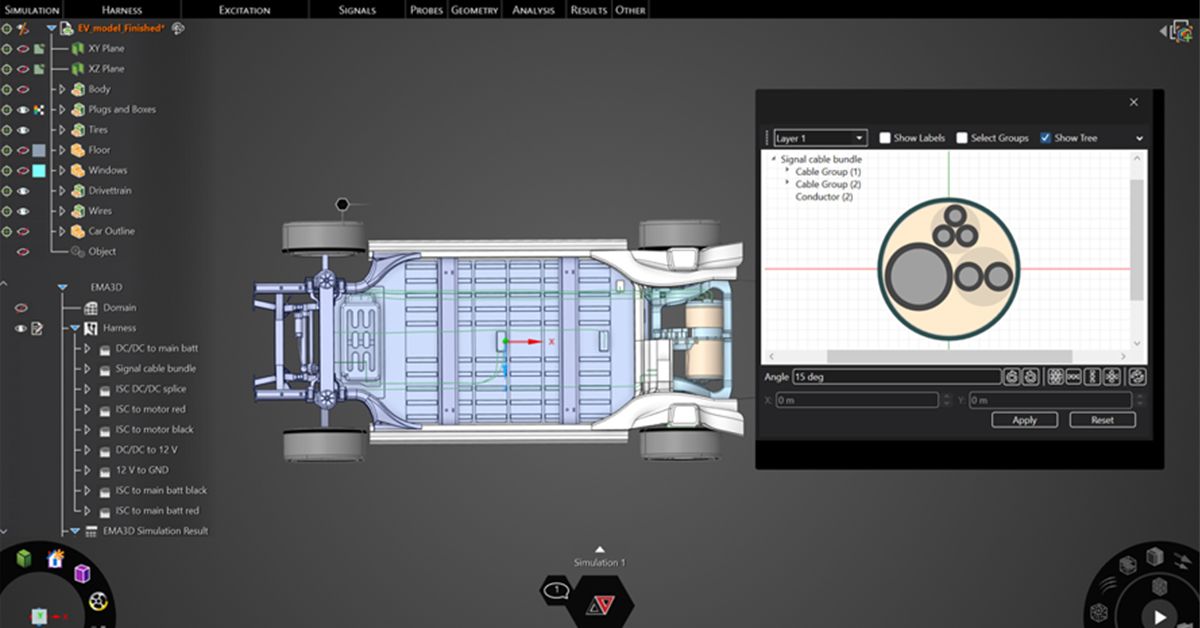This screenshot has height=628, width=1200.
Task: Click the view cube icon at top right
Action: 1180,32
